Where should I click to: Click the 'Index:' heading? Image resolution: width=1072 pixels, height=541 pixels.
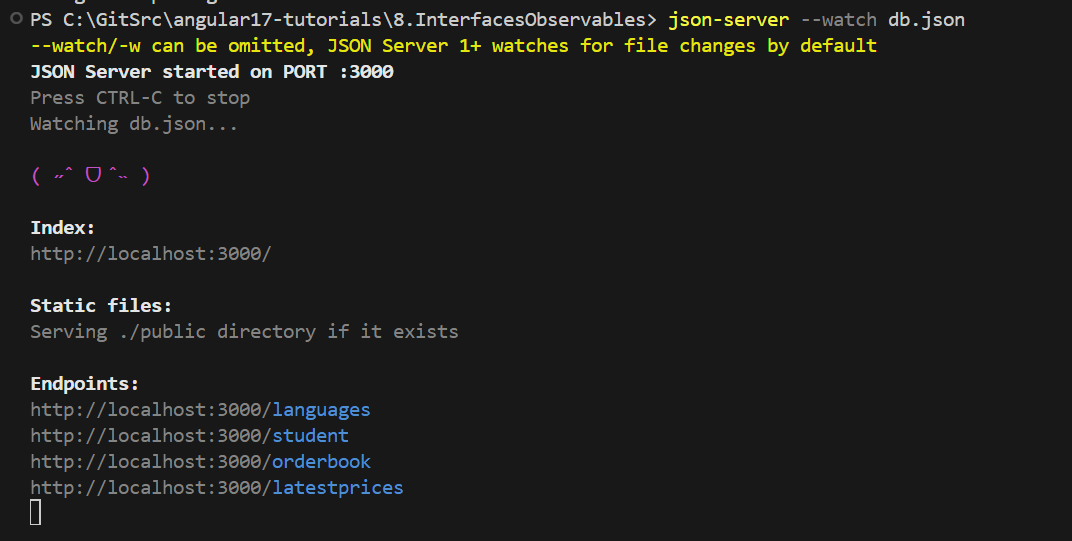[x=62, y=228]
